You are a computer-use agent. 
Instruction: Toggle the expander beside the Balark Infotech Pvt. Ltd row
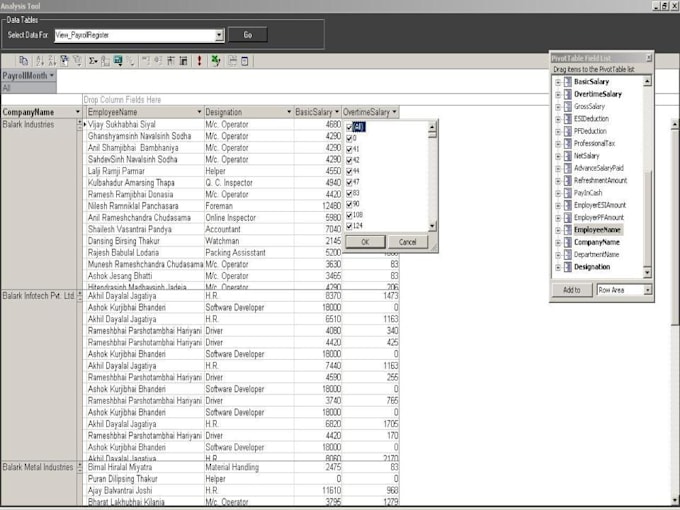[79, 297]
